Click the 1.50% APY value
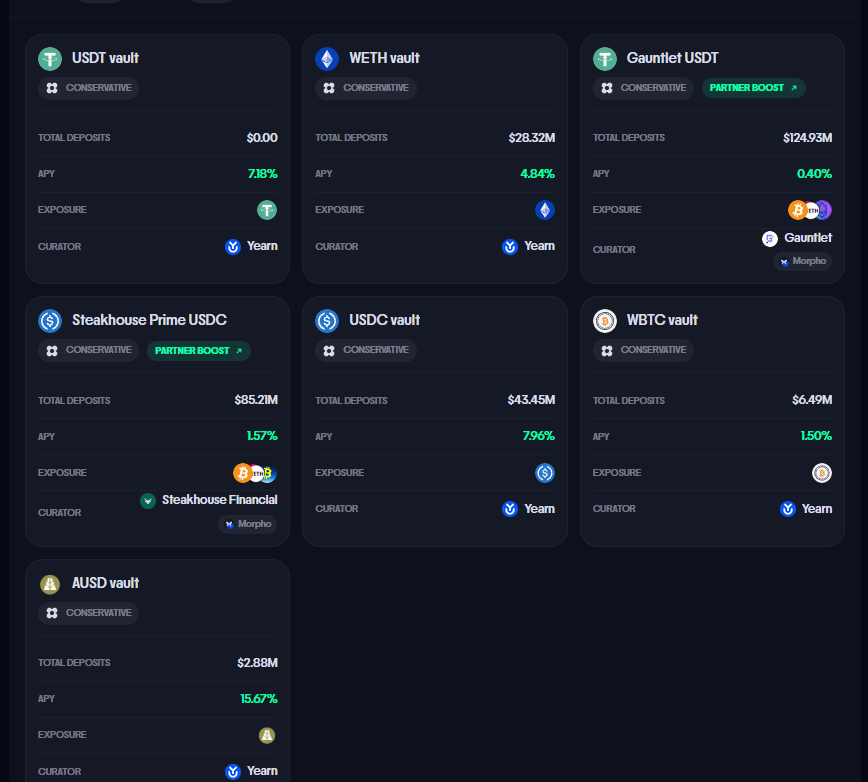This screenshot has height=782, width=868. [x=816, y=436]
